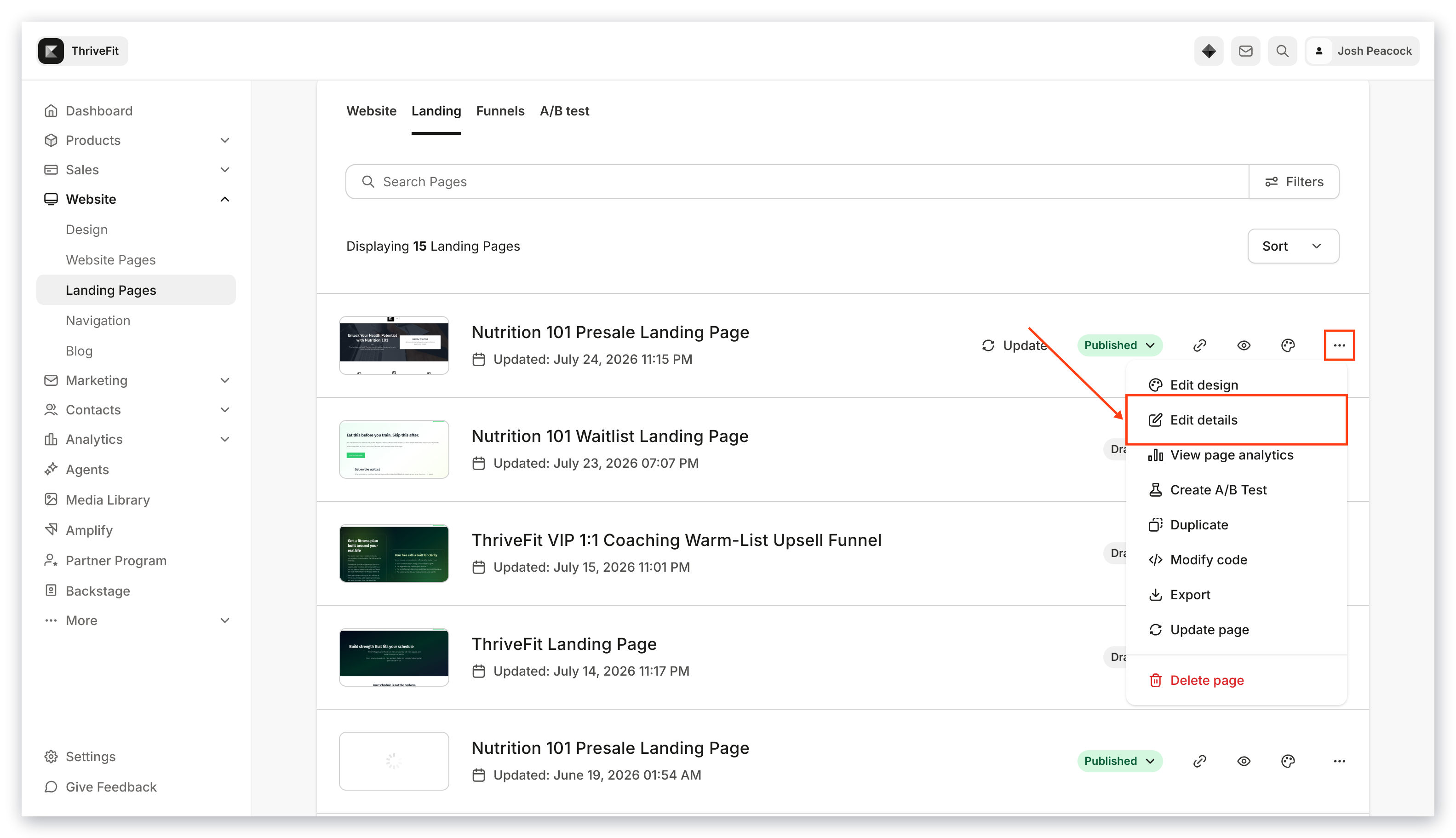Open the diamond icon in top bar
The image size is (1456, 838).
pos(1209,51)
